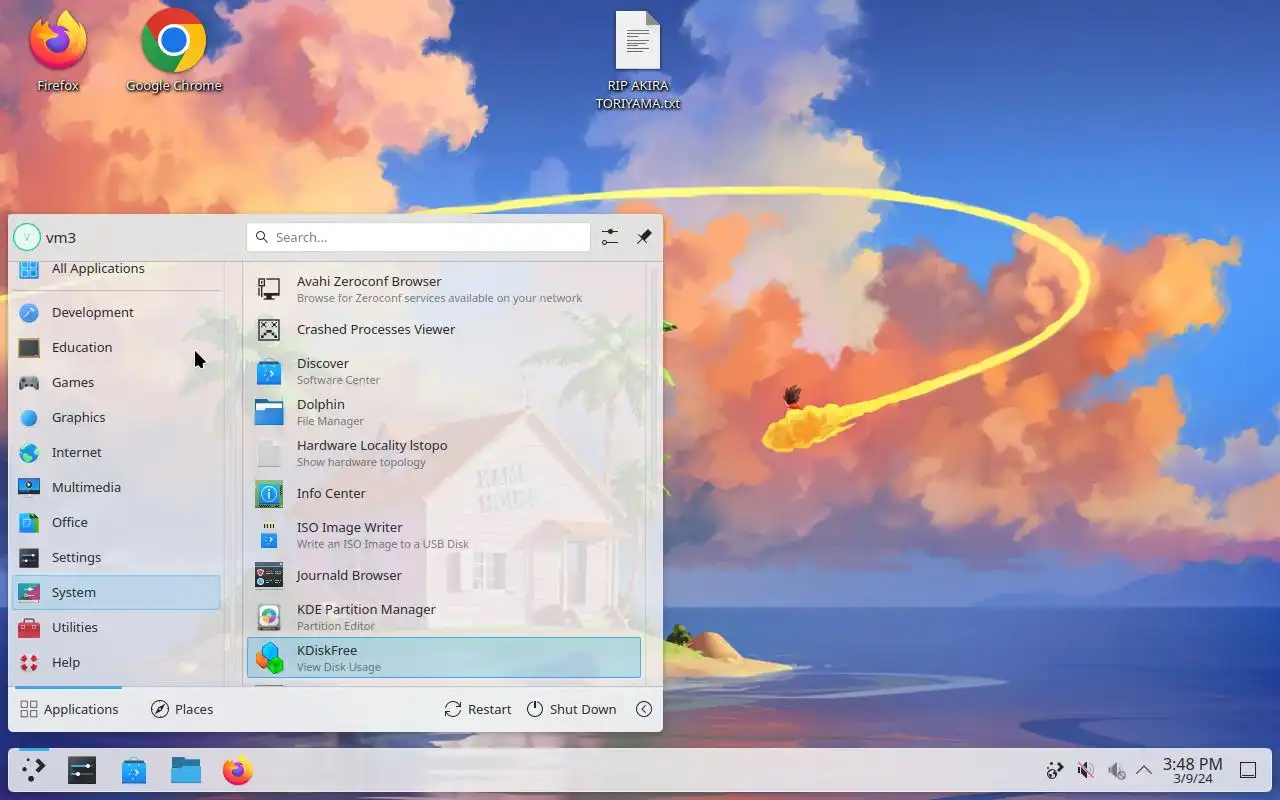The width and height of the screenshot is (1280, 800).
Task: Select the Internet category
Action: pyautogui.click(x=116, y=452)
